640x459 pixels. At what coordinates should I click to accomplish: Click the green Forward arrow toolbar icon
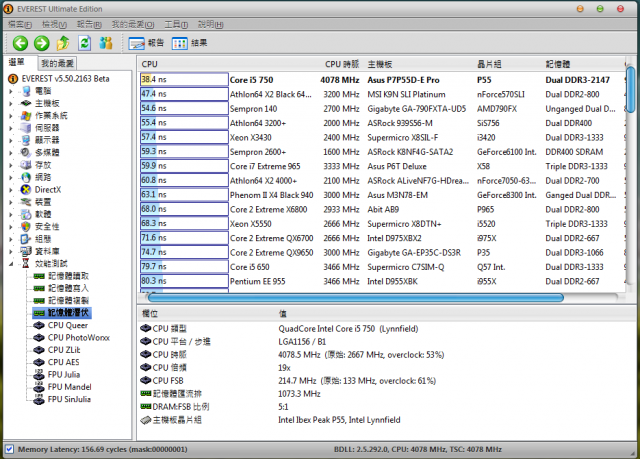click(x=42, y=43)
